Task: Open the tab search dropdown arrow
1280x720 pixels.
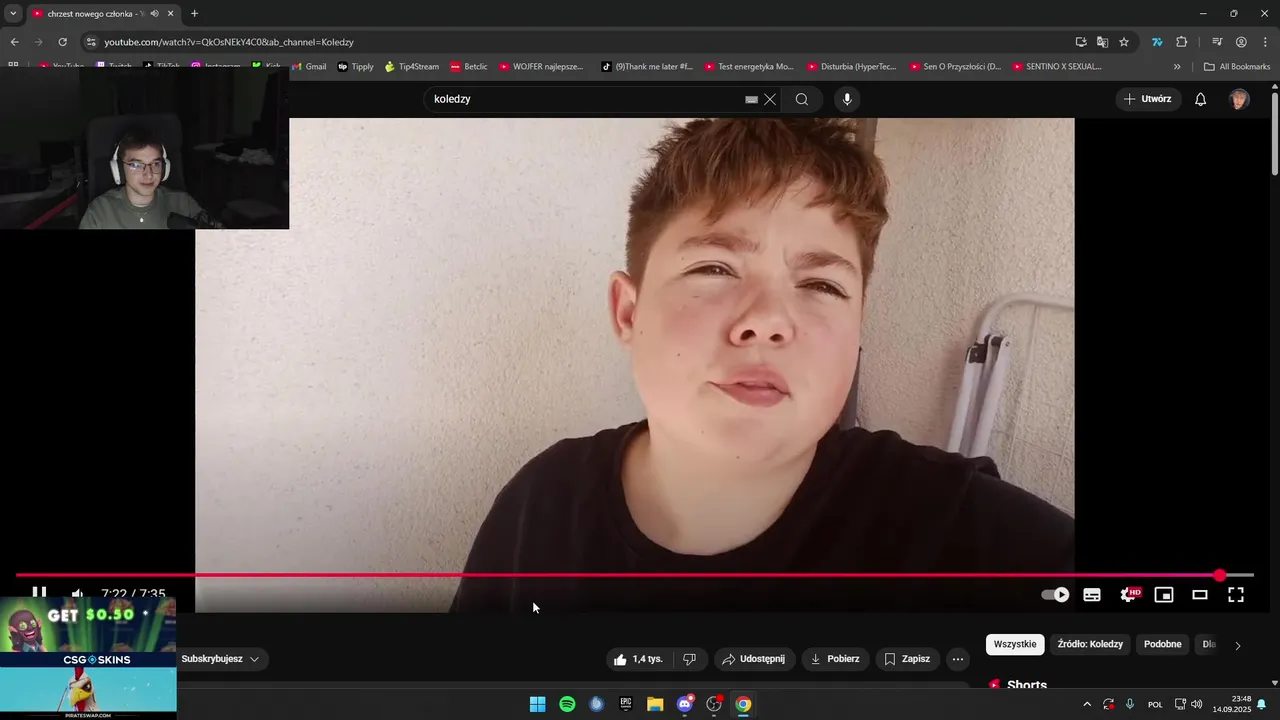Action: (x=13, y=14)
